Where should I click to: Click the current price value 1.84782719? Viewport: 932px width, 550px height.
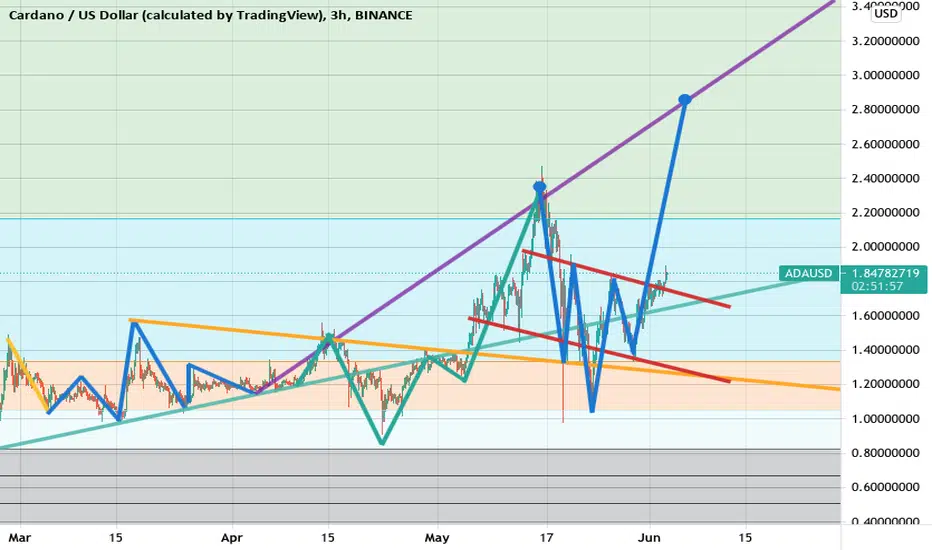(x=885, y=274)
